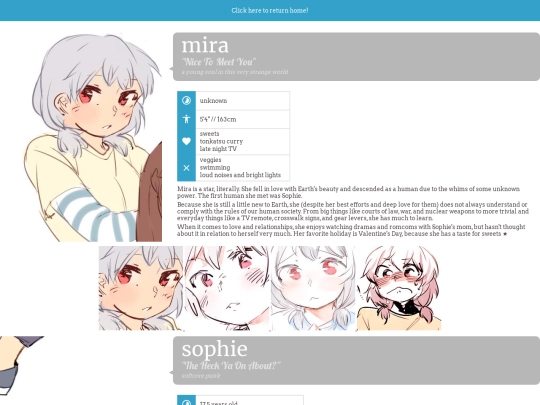The height and width of the screenshot is (405, 540).
Task: Select the third thumbnail with white-haired Mira
Action: coord(313,288)
